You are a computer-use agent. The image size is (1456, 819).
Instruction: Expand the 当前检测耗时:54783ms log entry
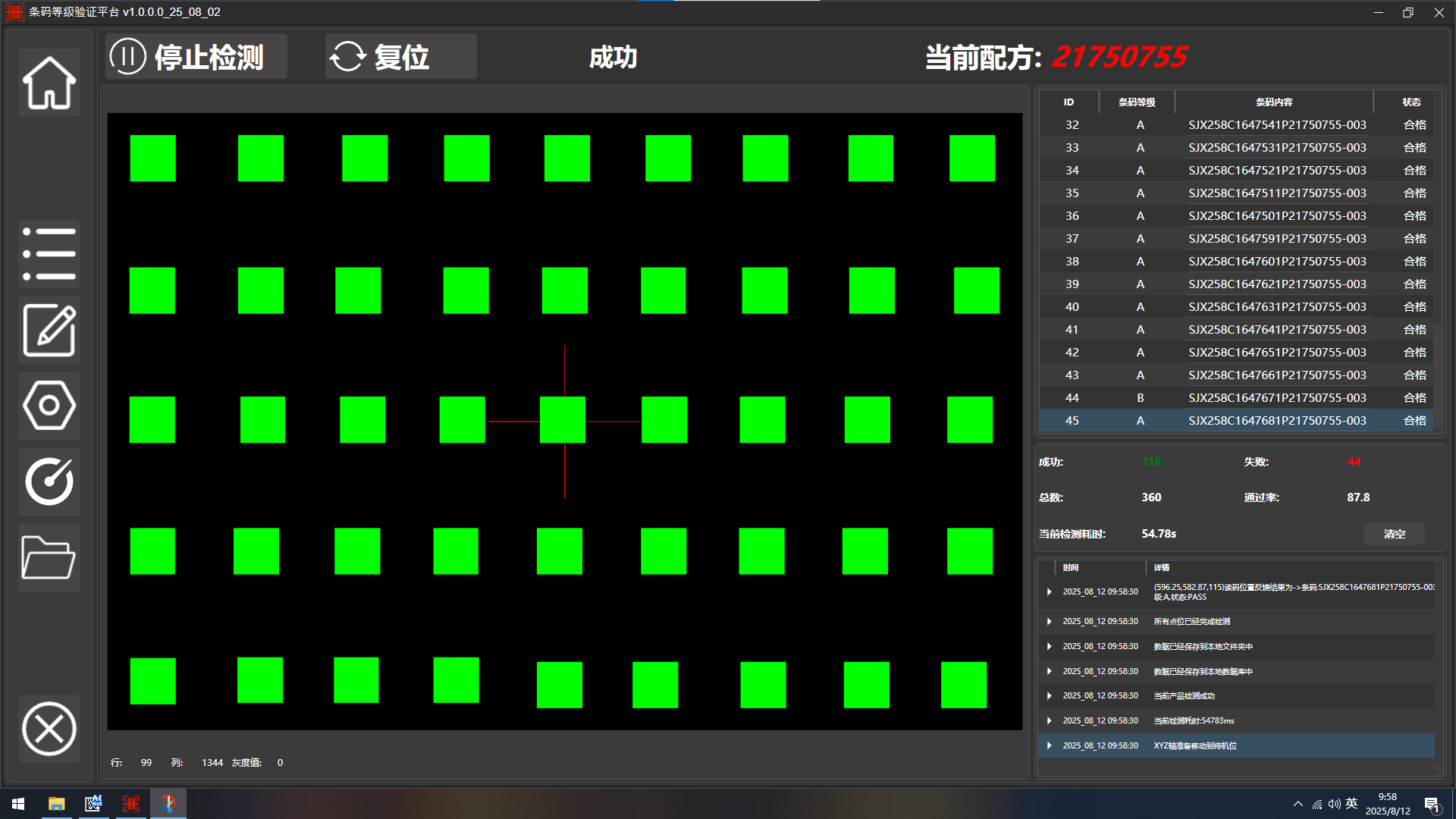click(1050, 720)
